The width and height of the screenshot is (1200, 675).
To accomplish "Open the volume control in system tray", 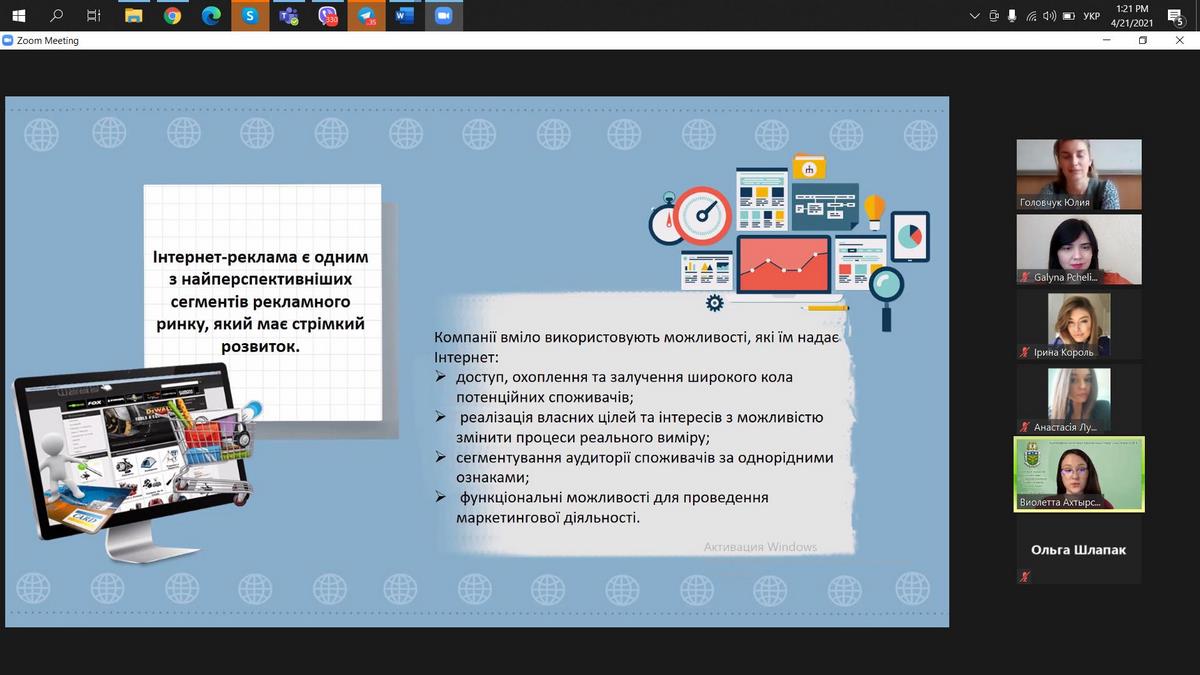I will coord(1049,16).
